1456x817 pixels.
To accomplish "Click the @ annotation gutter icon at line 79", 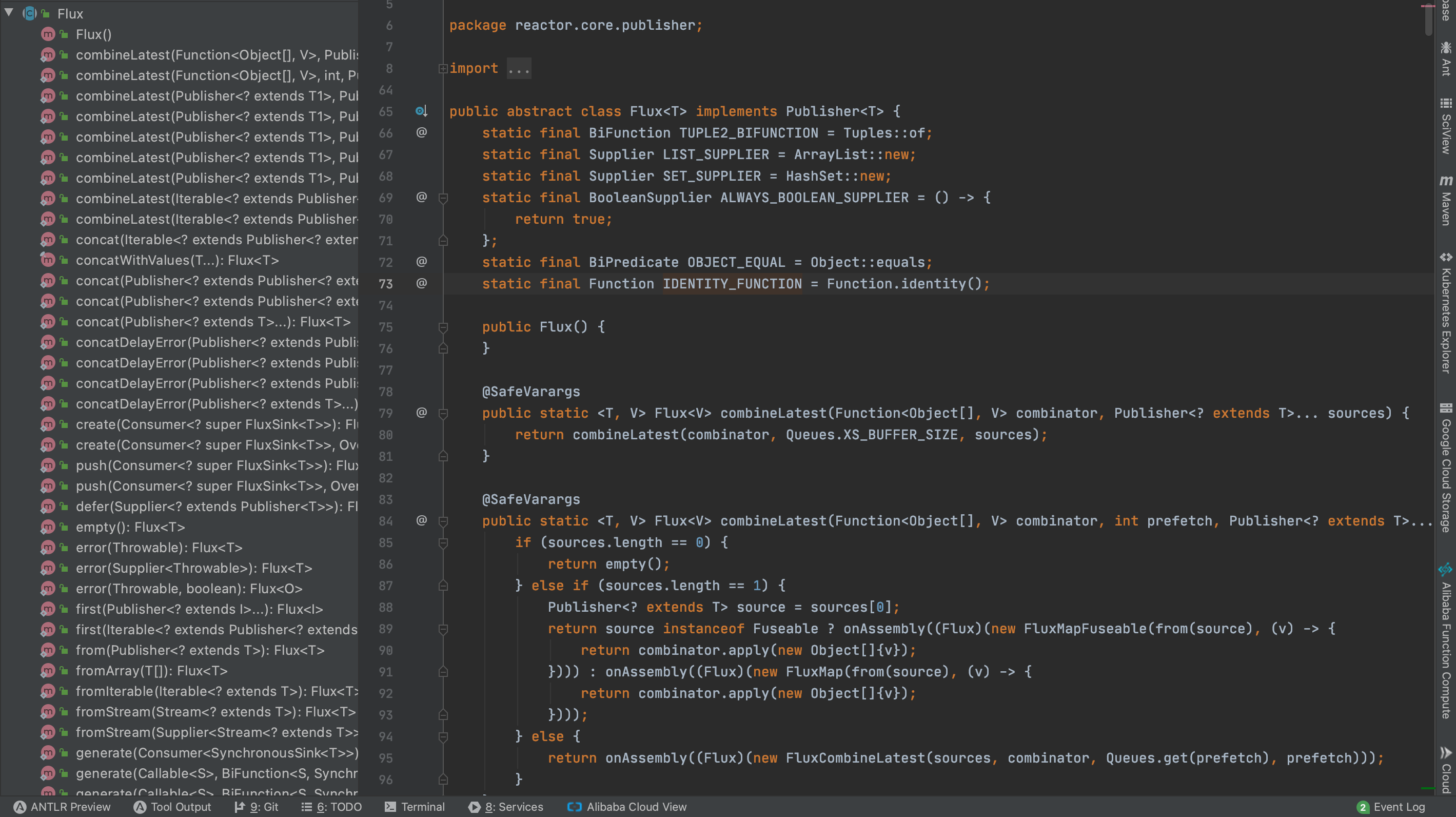I will click(421, 413).
